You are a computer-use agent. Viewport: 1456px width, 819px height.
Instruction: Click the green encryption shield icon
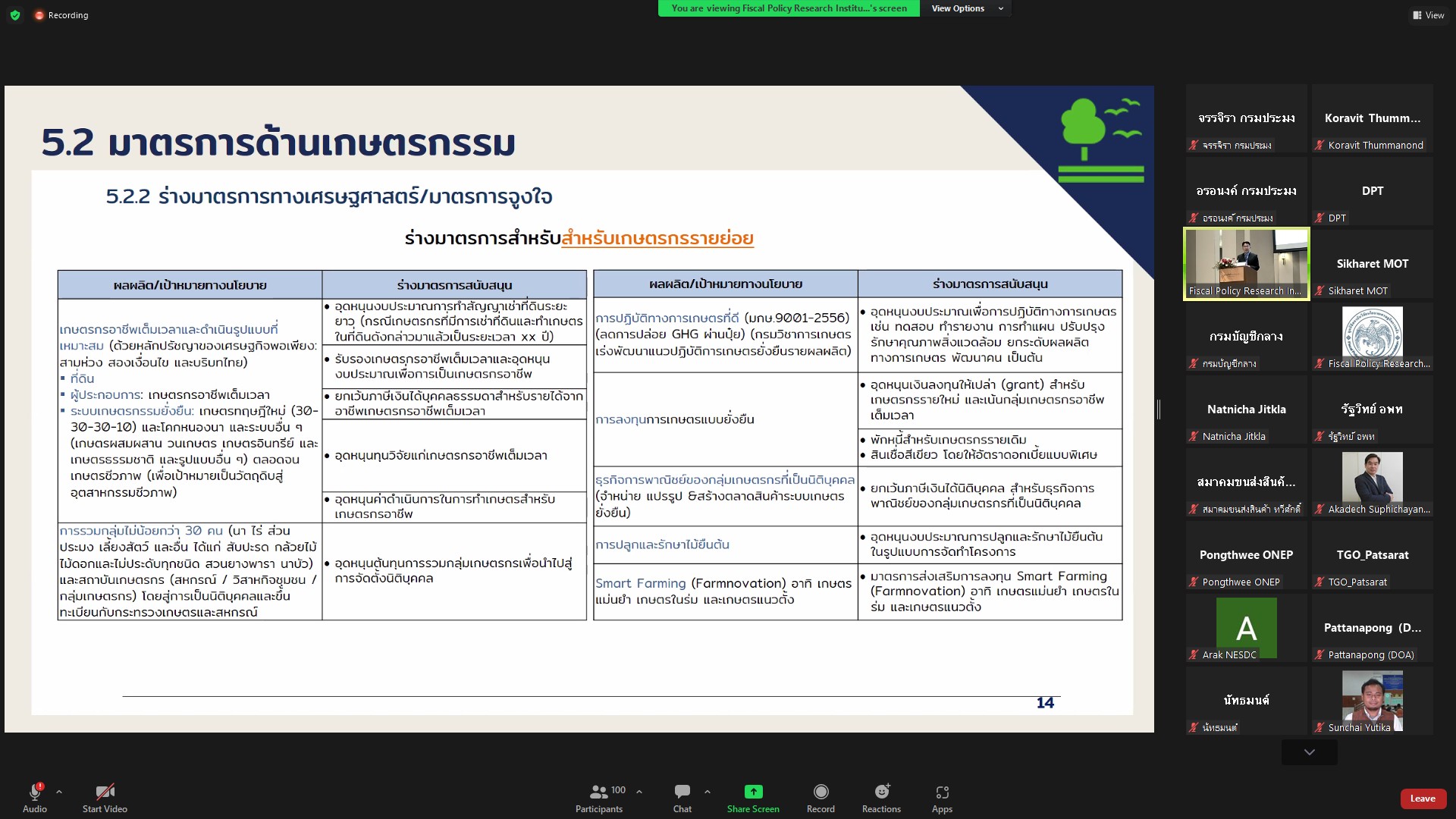click(15, 15)
